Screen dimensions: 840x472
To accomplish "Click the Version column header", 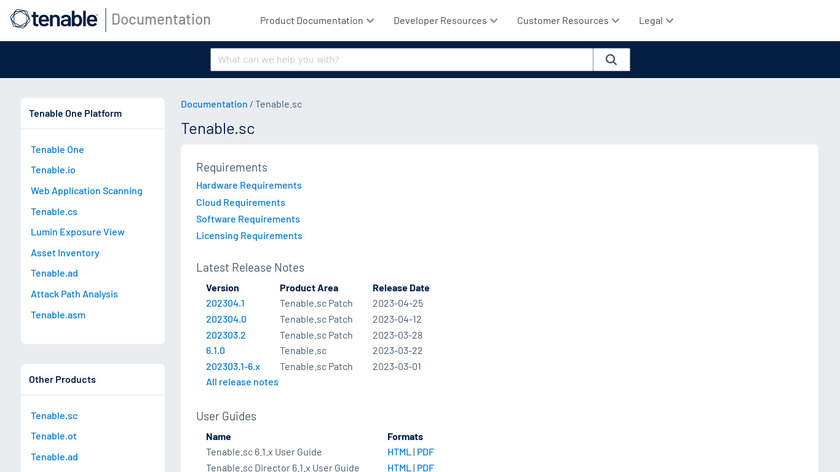I will pyautogui.click(x=222, y=288).
